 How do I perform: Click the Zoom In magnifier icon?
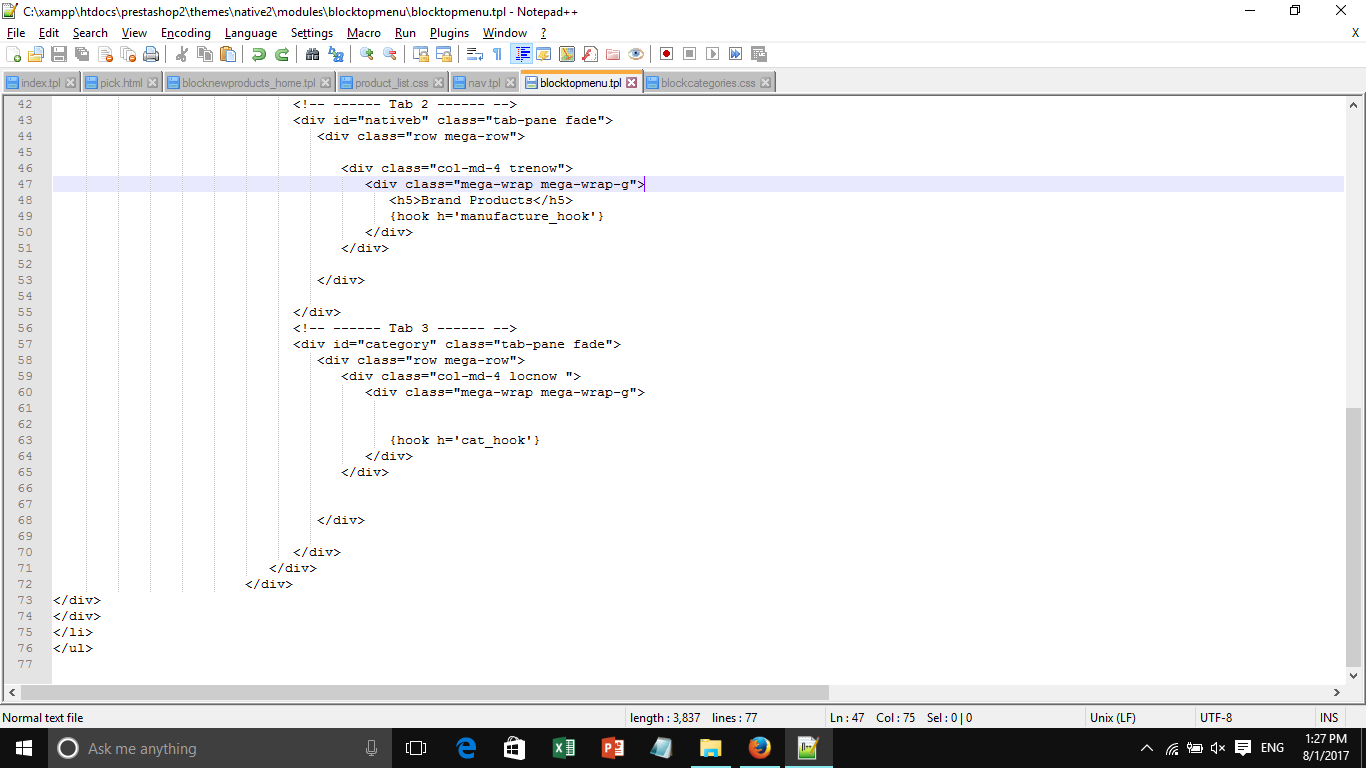coord(367,54)
